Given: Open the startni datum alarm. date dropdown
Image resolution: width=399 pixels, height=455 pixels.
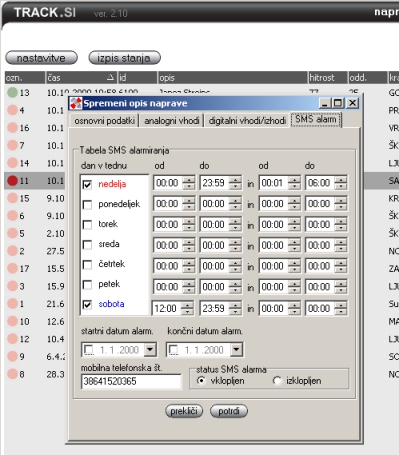Looking at the screenshot, I should [x=150, y=350].
